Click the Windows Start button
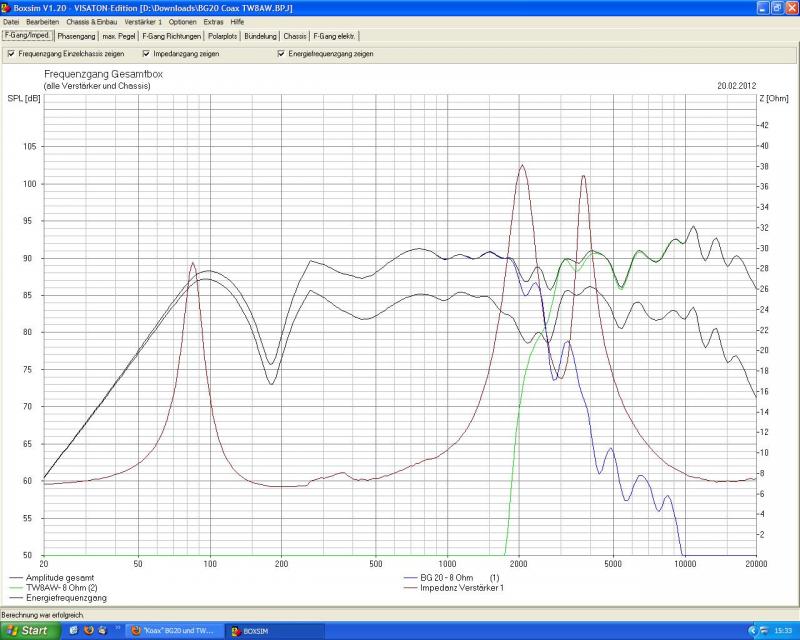800x640 pixels. [x=28, y=631]
